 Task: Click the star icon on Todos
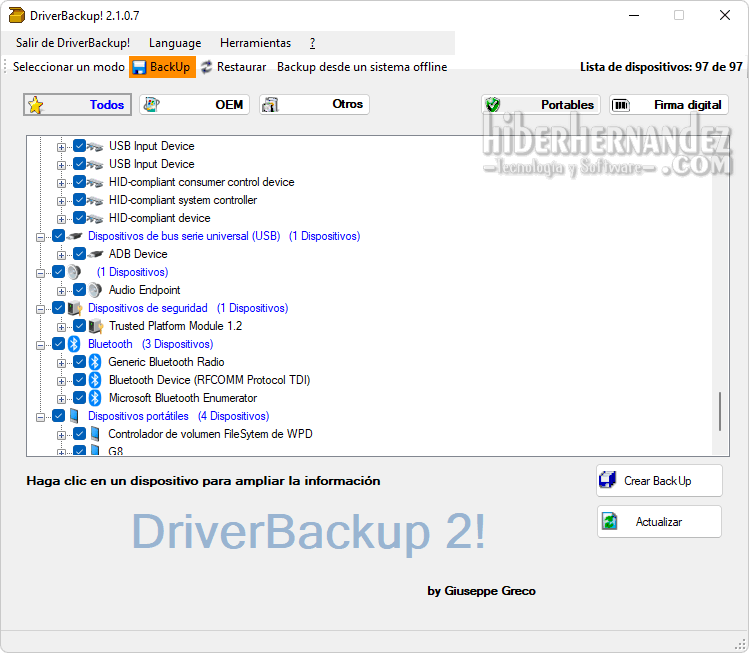(x=35, y=105)
